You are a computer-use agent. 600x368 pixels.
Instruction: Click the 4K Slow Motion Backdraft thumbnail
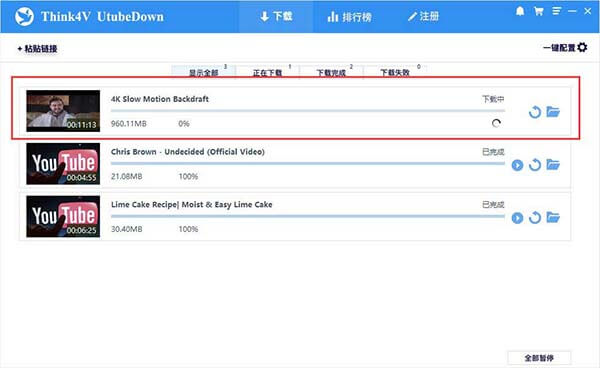point(63,111)
